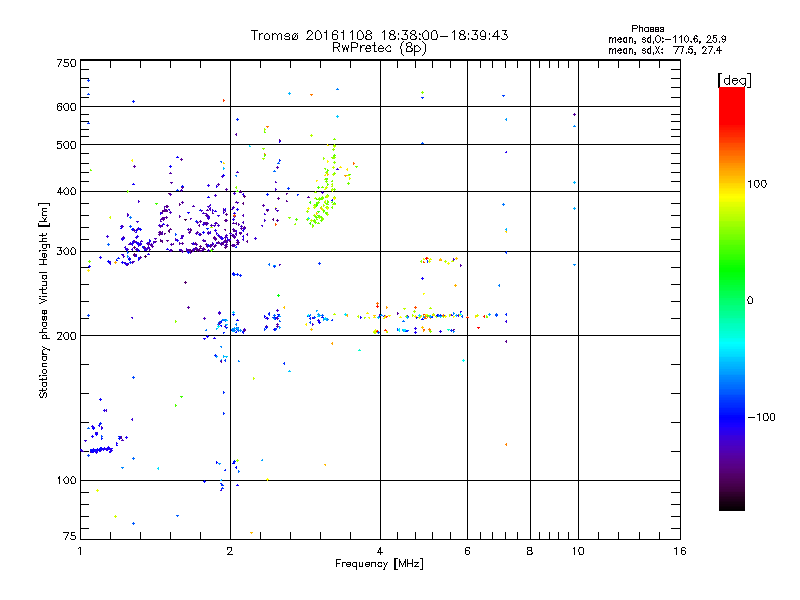Click the "RwPretec (8p)" subtitle

tap(379, 48)
